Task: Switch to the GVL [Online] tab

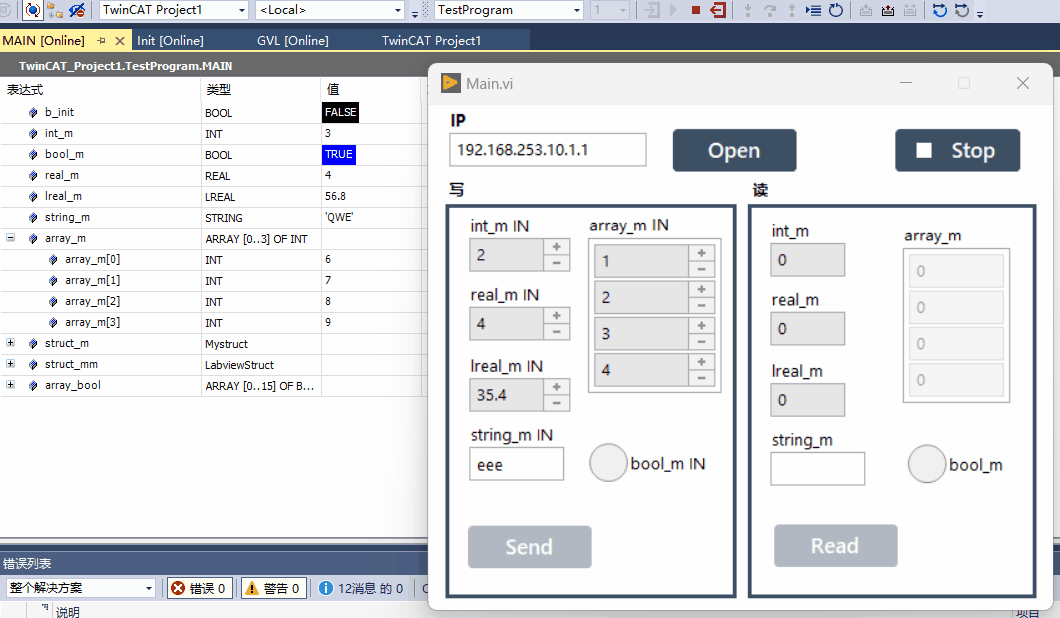Action: tap(292, 41)
